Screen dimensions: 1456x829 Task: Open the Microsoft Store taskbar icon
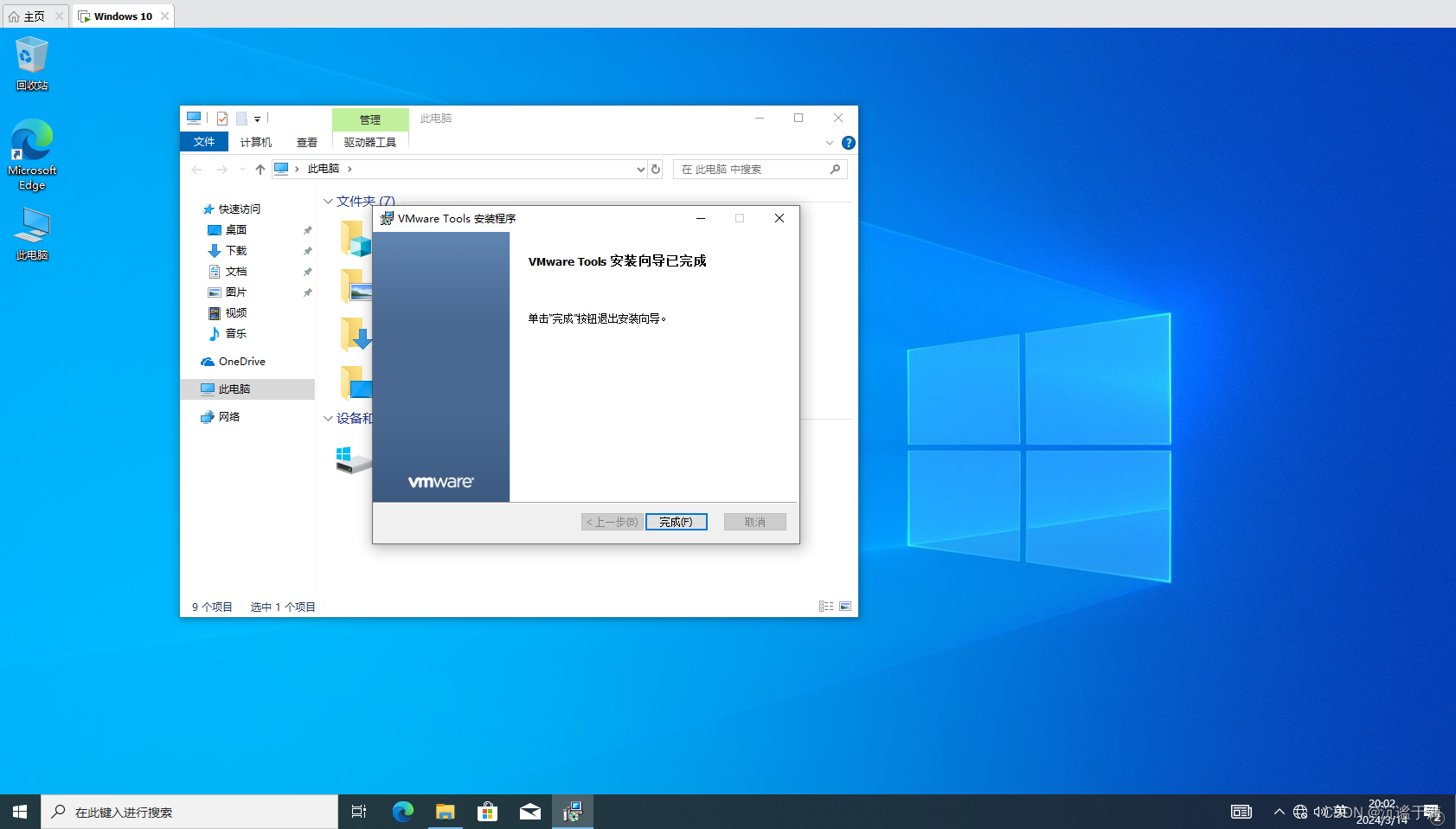click(487, 812)
